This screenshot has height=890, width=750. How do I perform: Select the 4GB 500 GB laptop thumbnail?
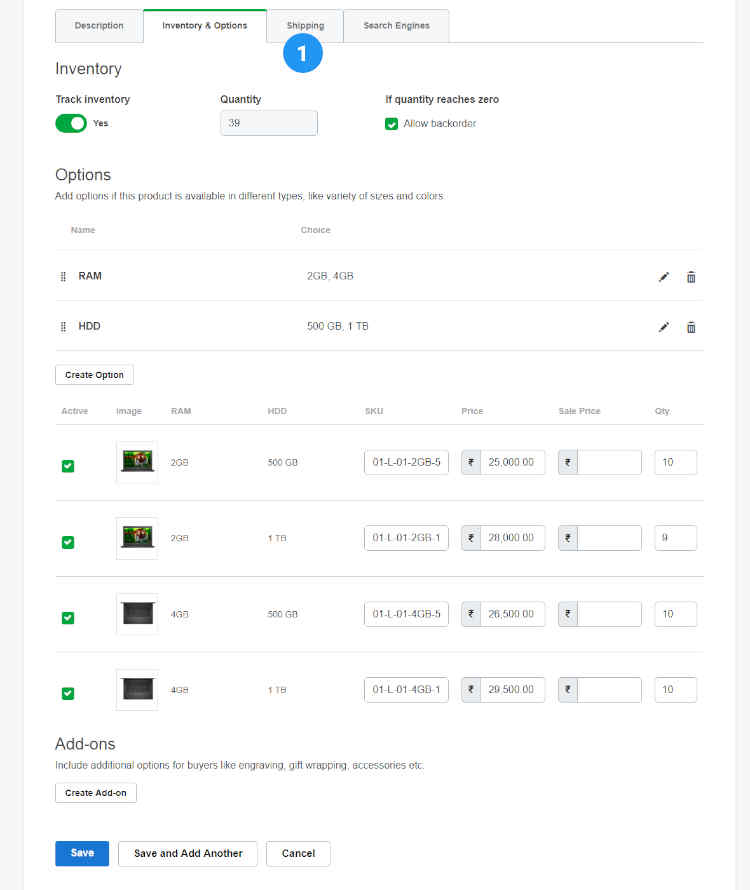137,614
